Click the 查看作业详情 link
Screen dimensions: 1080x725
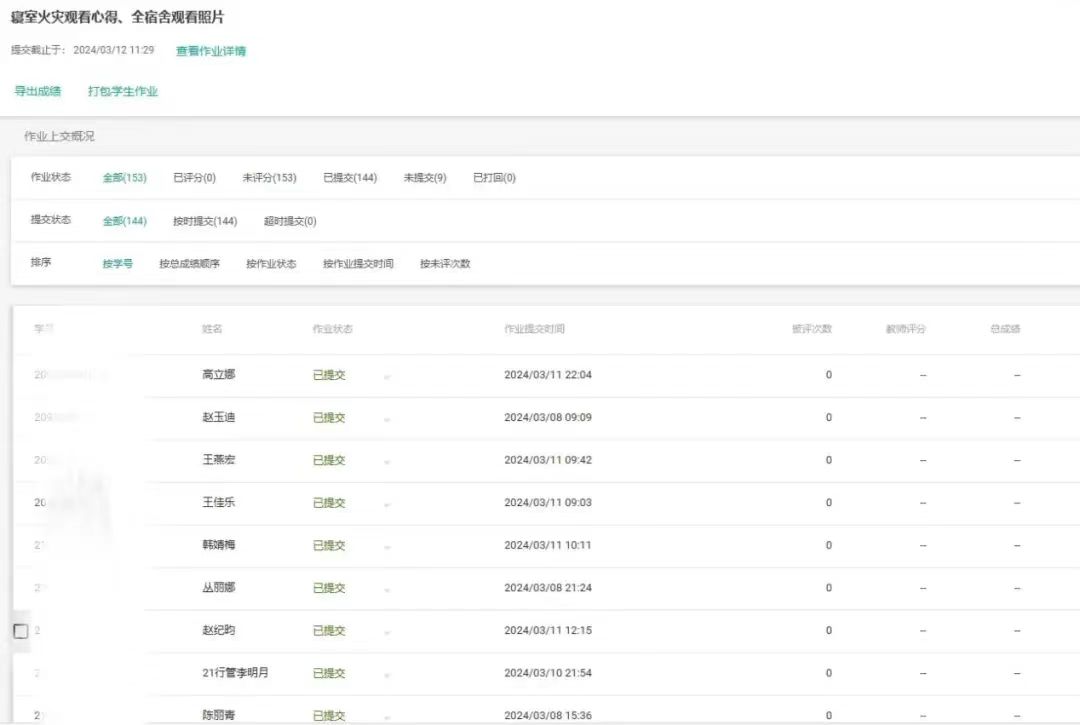[211, 51]
